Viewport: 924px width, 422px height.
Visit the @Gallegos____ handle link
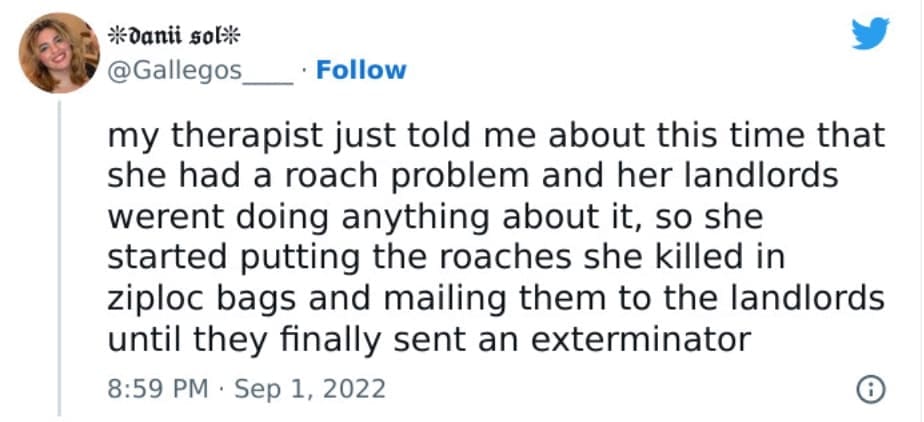tap(200, 71)
